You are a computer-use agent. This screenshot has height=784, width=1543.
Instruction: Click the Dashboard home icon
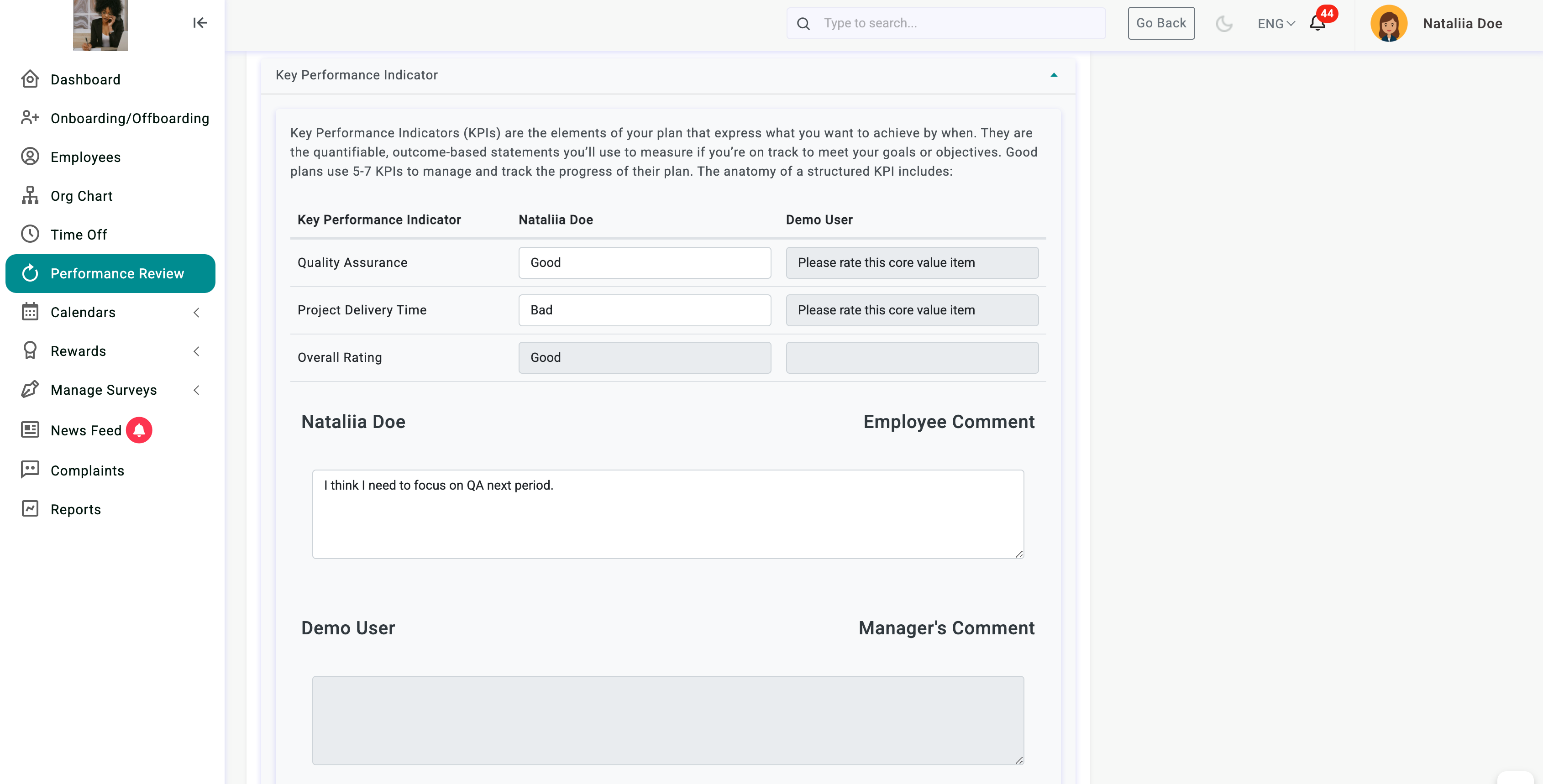(30, 79)
